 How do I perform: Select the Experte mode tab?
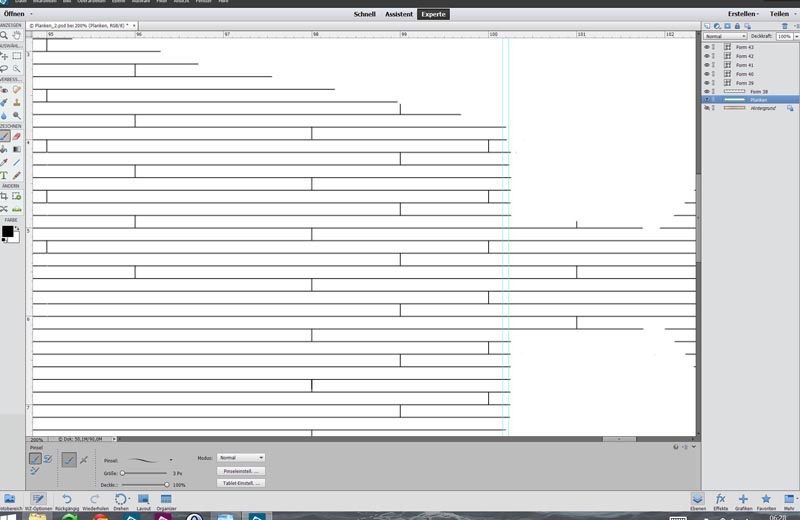[x=433, y=14]
